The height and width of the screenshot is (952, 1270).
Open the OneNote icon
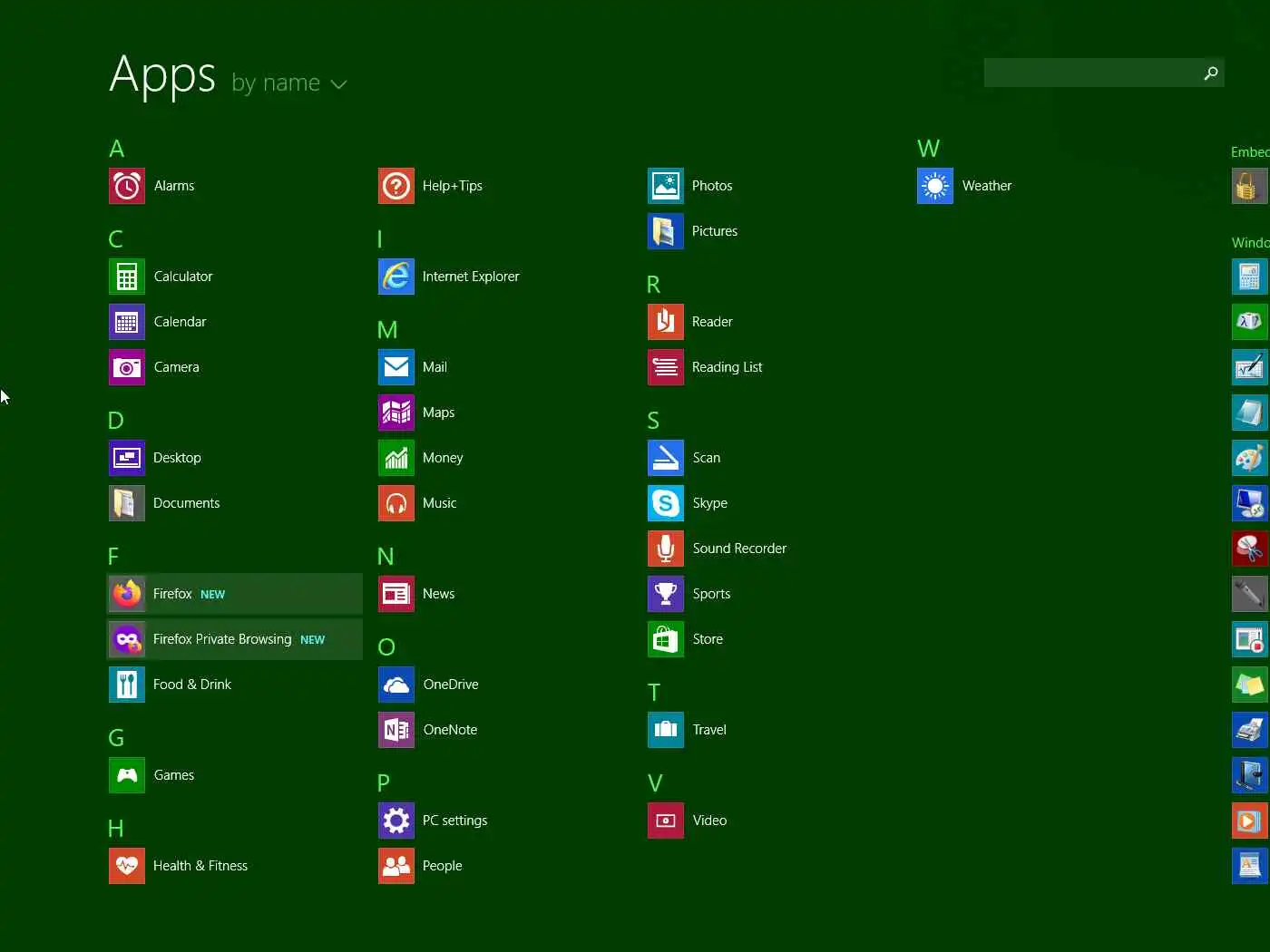pos(396,730)
